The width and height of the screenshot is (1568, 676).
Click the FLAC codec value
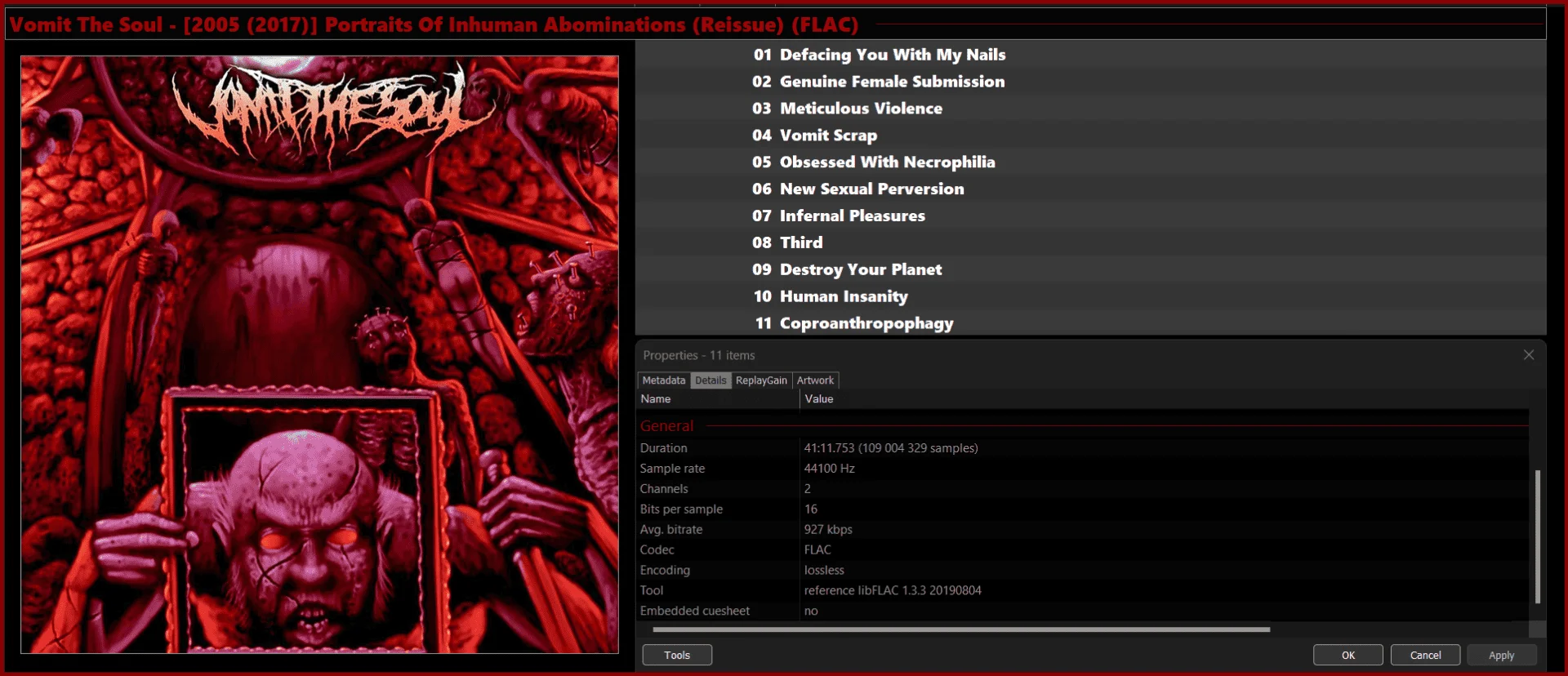click(817, 550)
